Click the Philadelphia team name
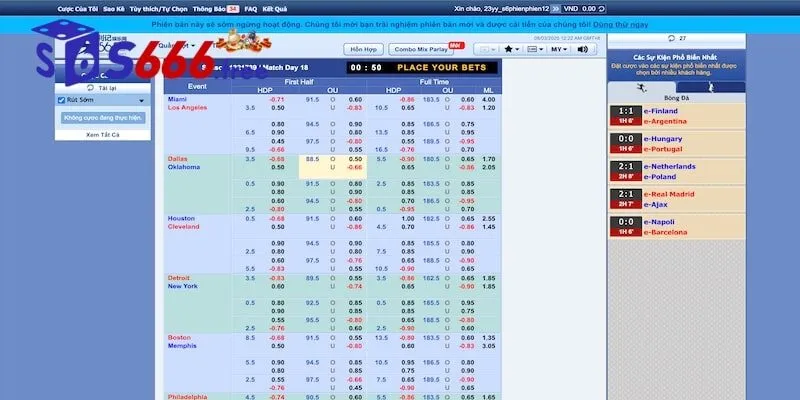 click(187, 397)
